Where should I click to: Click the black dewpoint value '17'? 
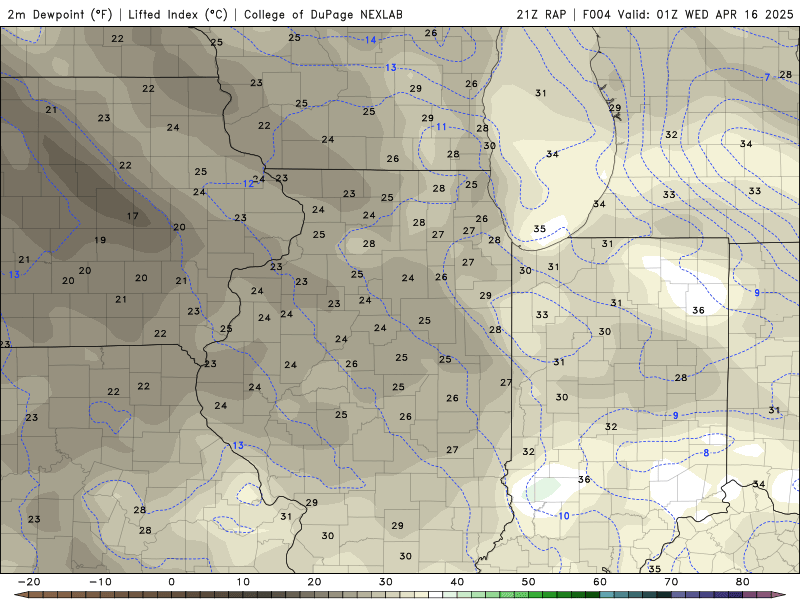tap(133, 216)
